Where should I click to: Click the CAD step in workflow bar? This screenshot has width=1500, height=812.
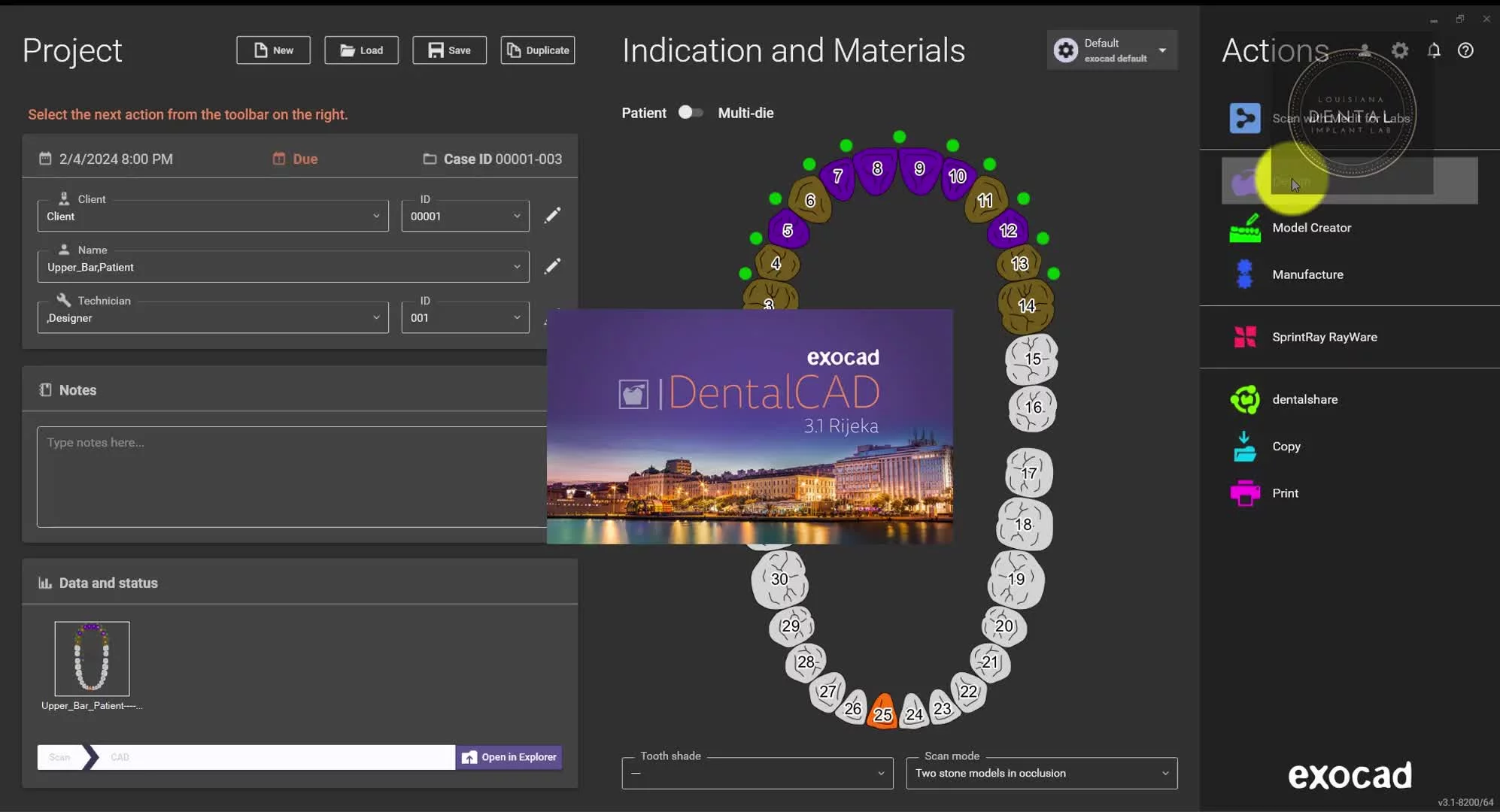[x=120, y=757]
